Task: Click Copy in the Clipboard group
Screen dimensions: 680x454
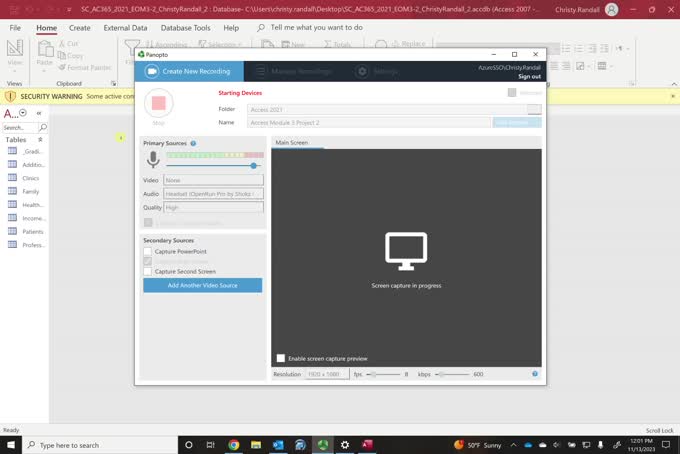Action: click(70, 56)
